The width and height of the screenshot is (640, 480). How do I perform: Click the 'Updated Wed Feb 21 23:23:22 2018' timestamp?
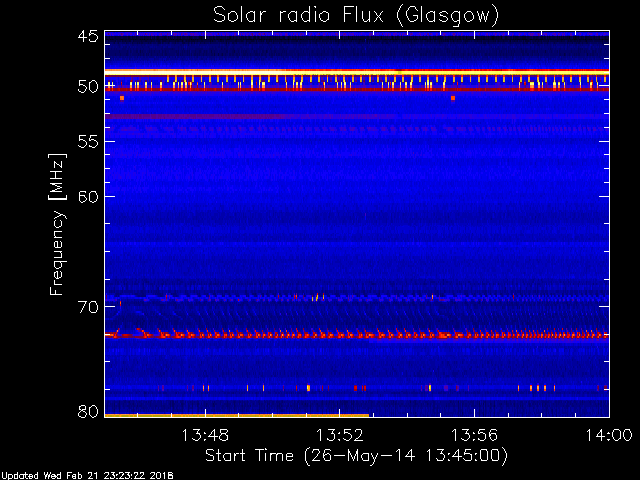point(87,476)
